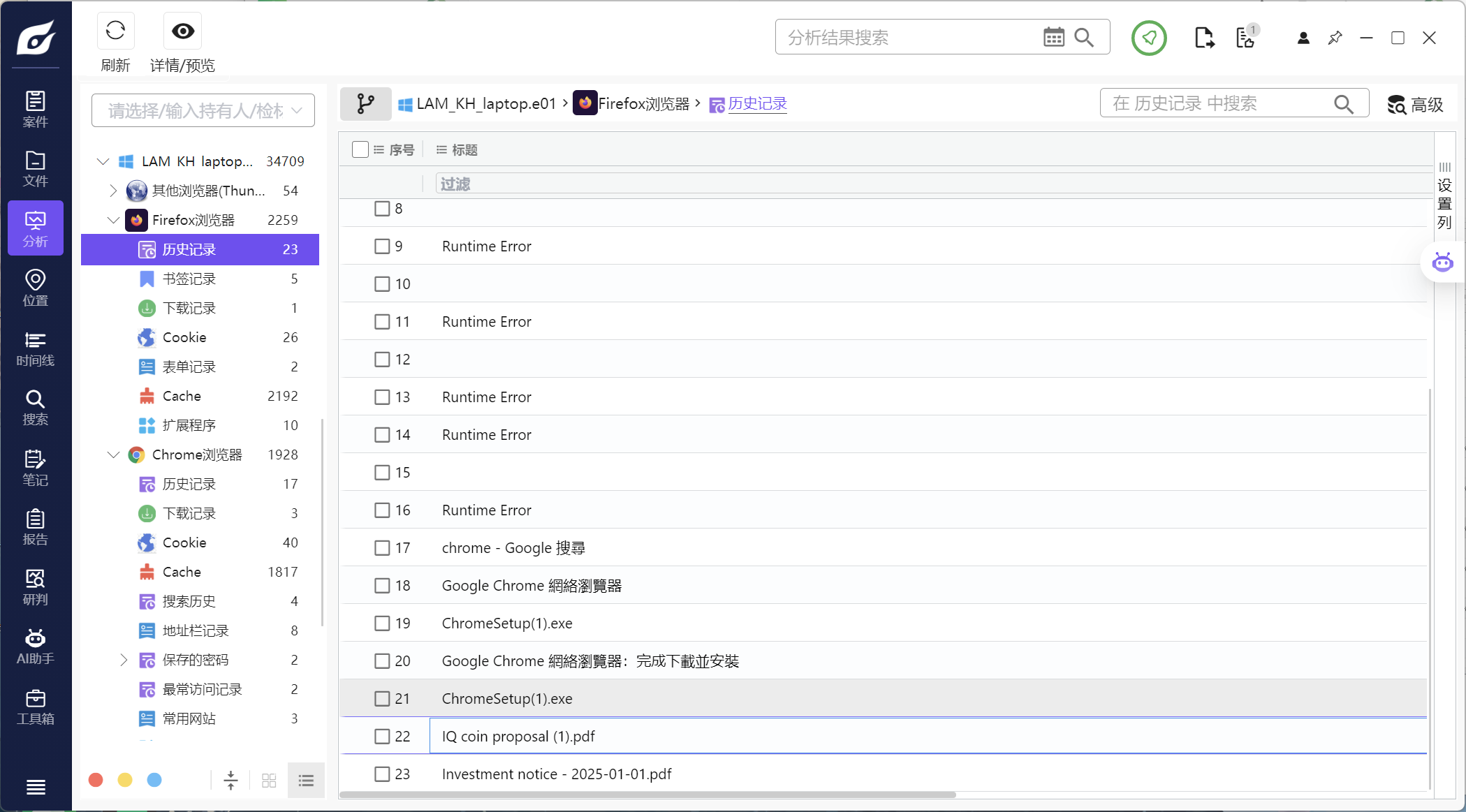Click the branch tree icon beside breadcrumb
This screenshot has width=1466, height=812.
tap(365, 104)
